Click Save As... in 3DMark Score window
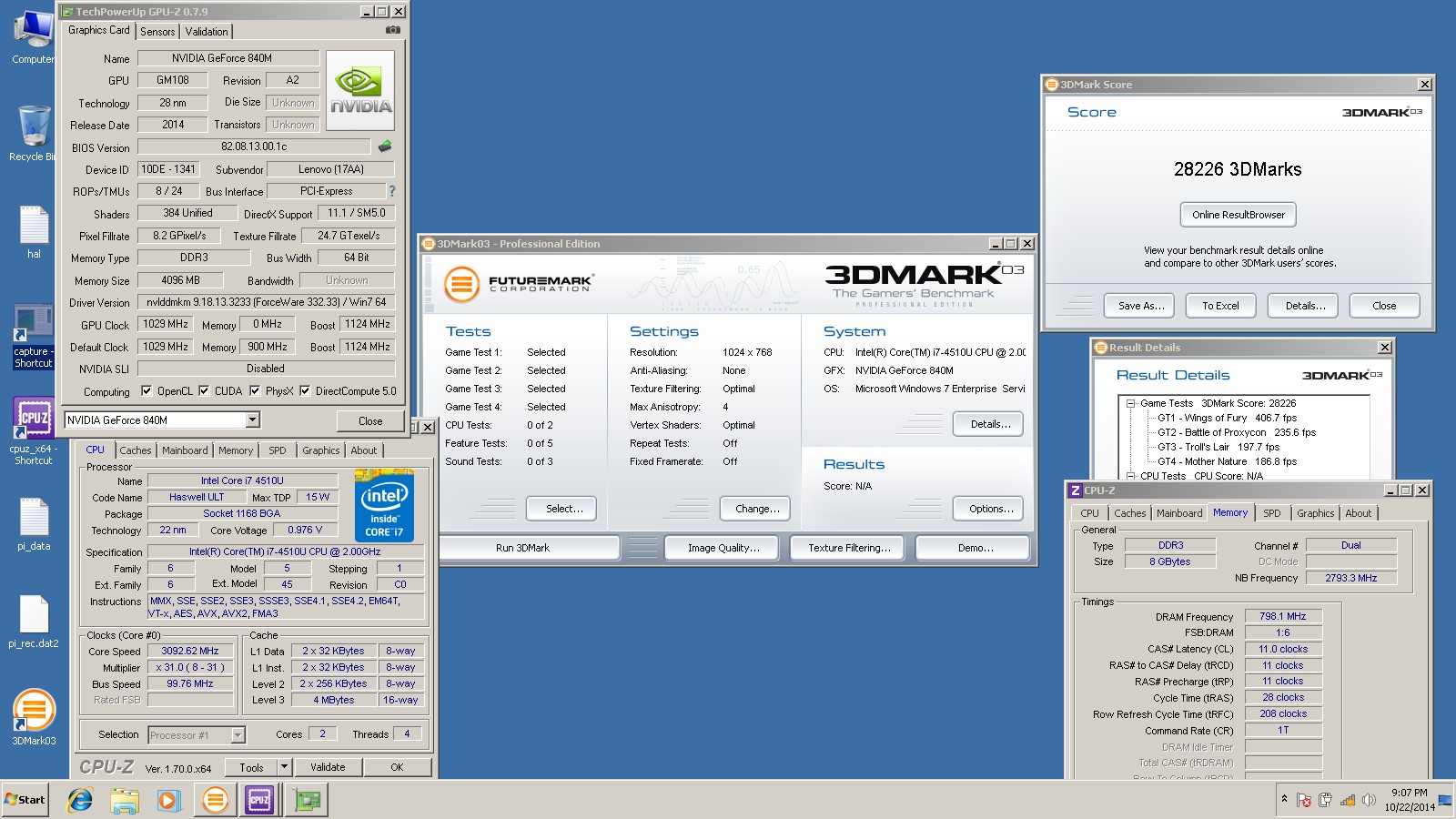The height and width of the screenshot is (819, 1456). [1141, 306]
